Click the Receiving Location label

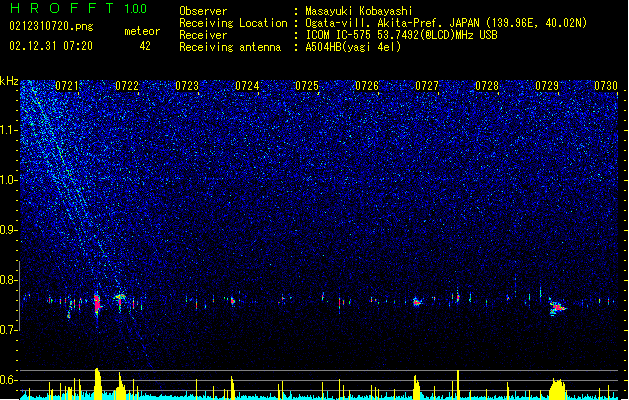(233, 23)
